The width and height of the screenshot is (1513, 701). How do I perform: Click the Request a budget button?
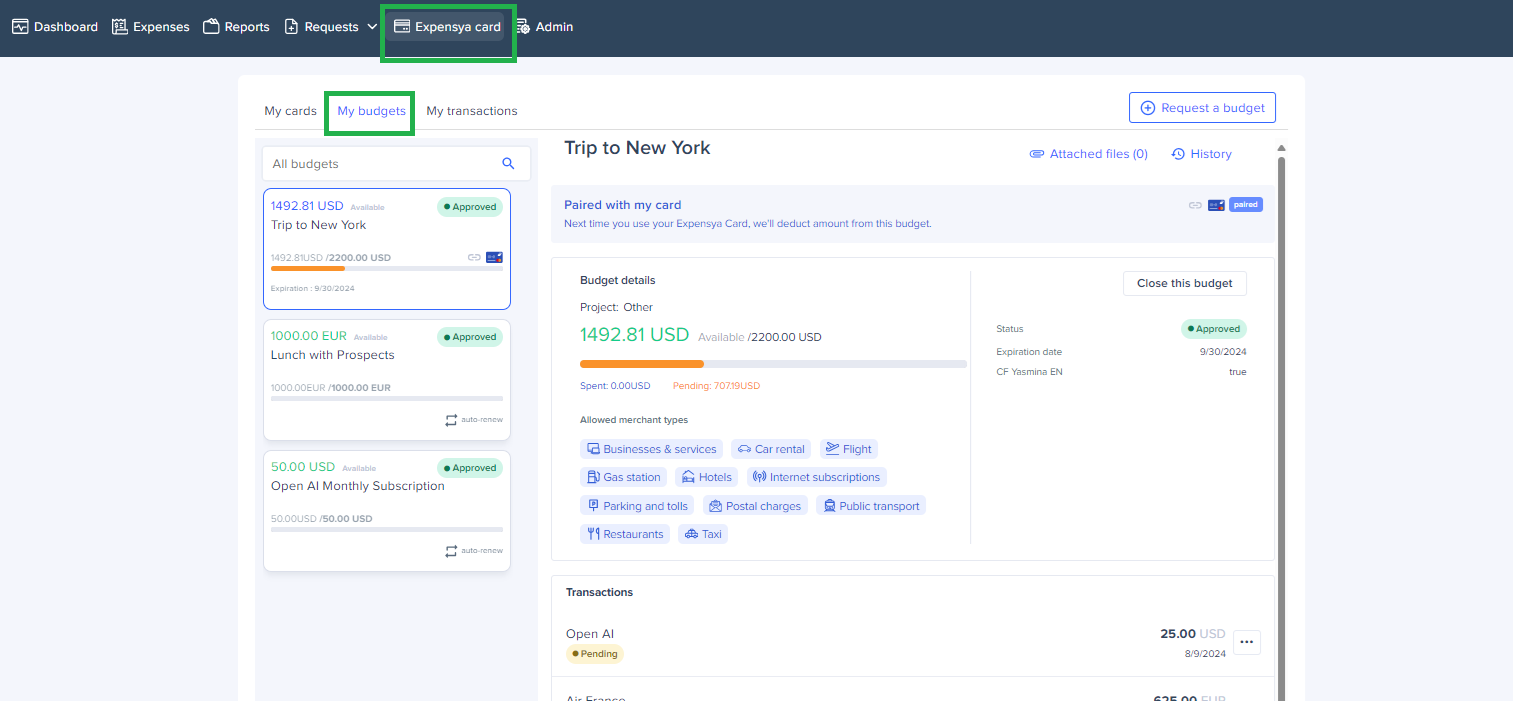1202,108
